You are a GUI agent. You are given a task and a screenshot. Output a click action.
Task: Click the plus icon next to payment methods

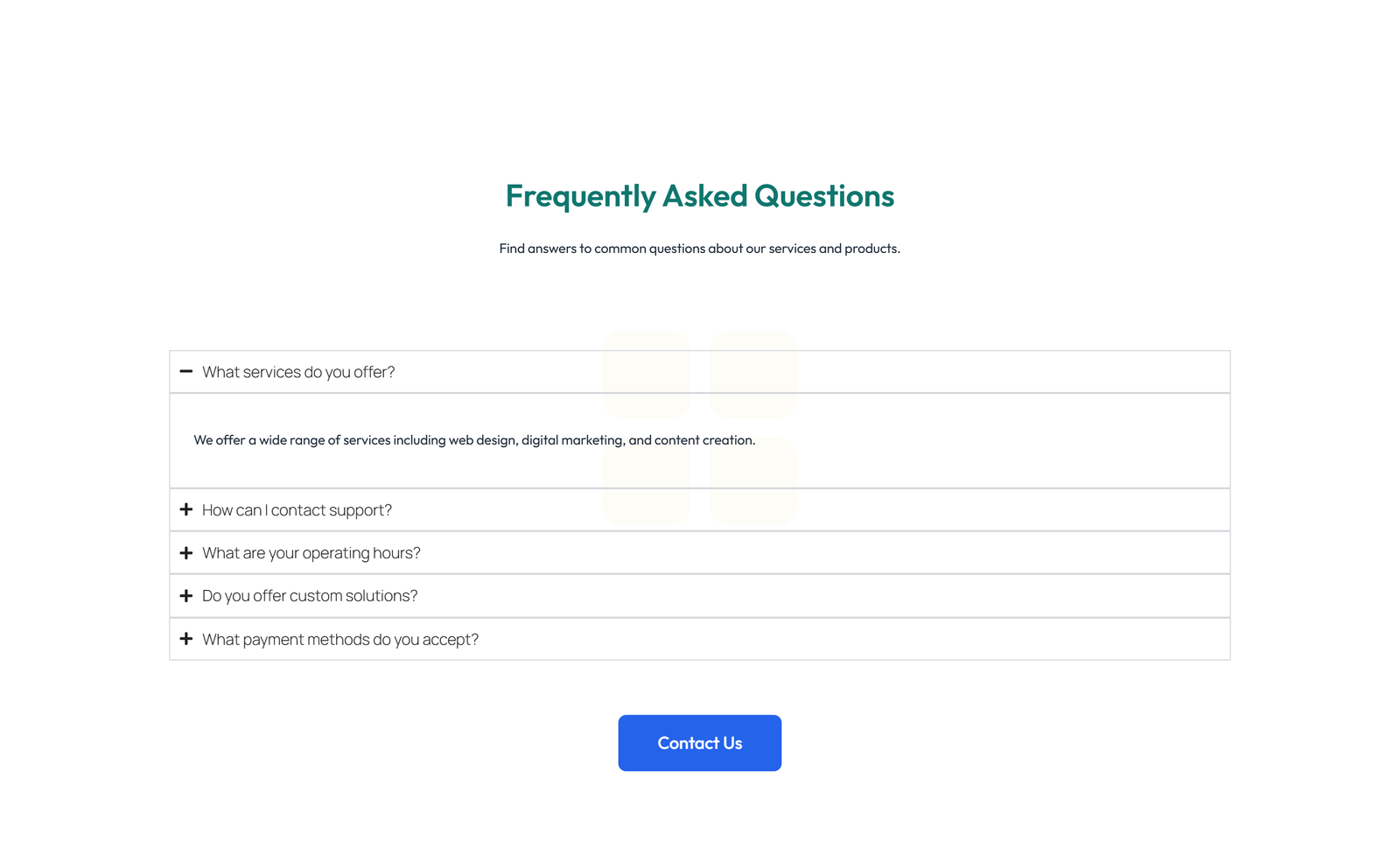(186, 639)
